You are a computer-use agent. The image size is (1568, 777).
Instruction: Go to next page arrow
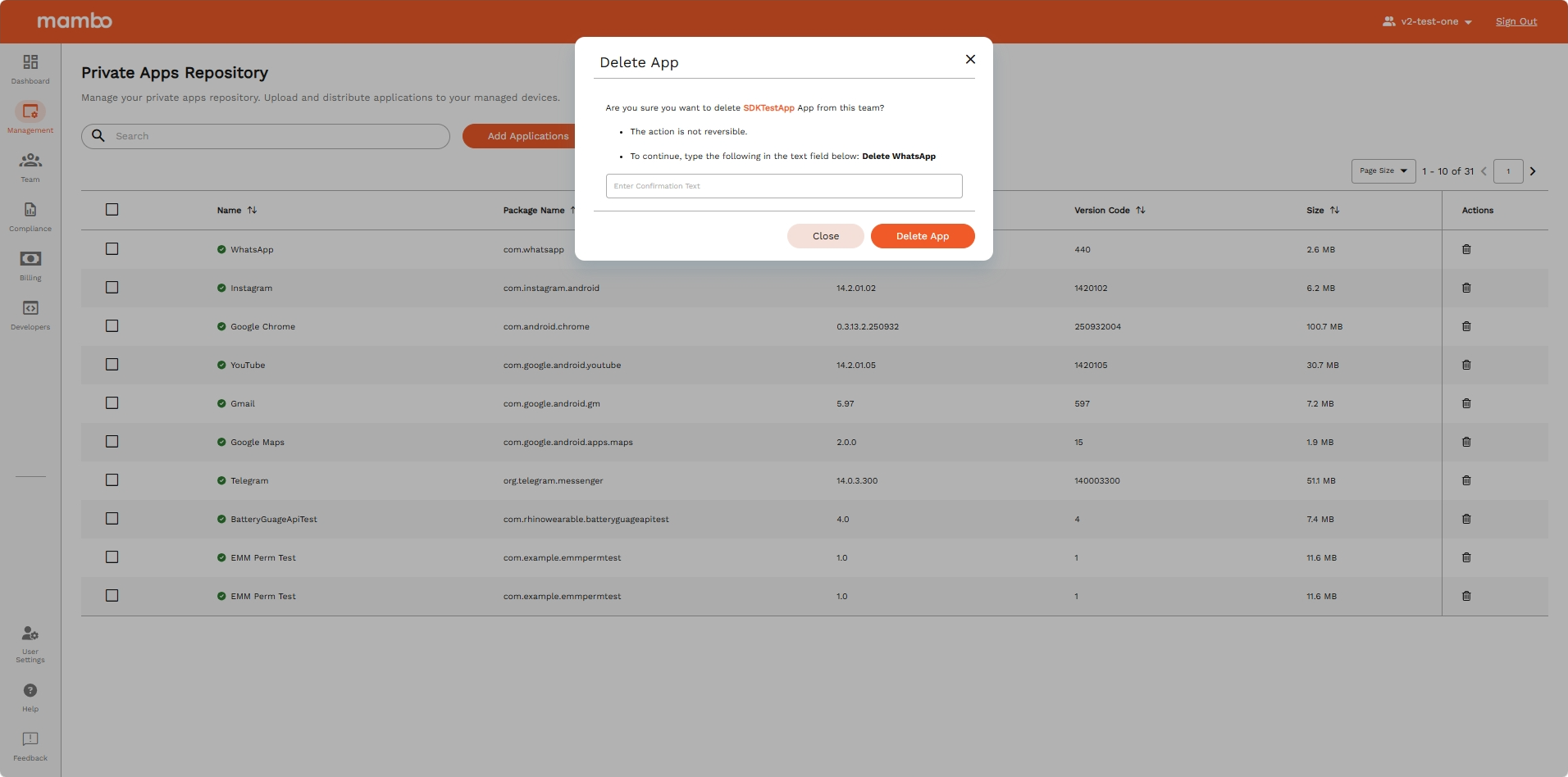click(1533, 171)
